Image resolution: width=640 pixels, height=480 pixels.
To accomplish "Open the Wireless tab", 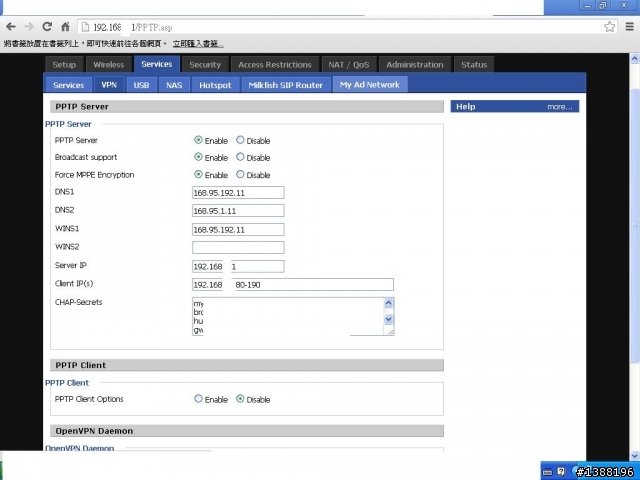I will point(109,65).
